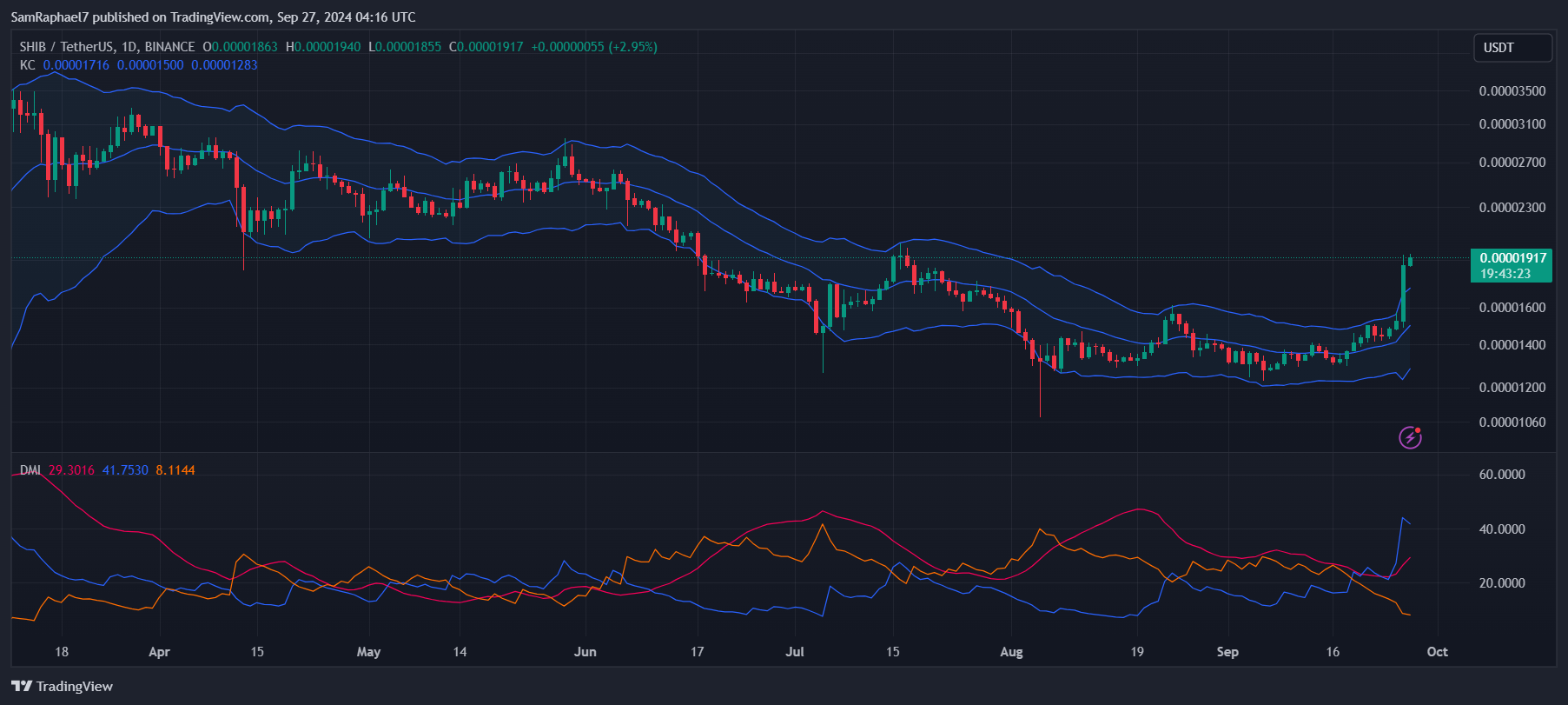Click the low price value 0.00001855
This screenshot has height=705, width=1568.
(x=408, y=47)
